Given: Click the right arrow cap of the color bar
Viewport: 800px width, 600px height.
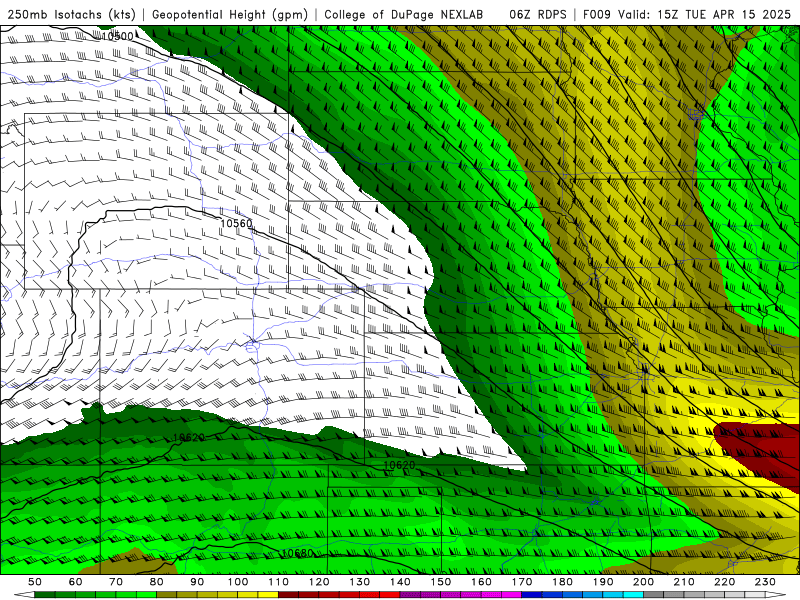Looking at the screenshot, I should click(x=776, y=595).
